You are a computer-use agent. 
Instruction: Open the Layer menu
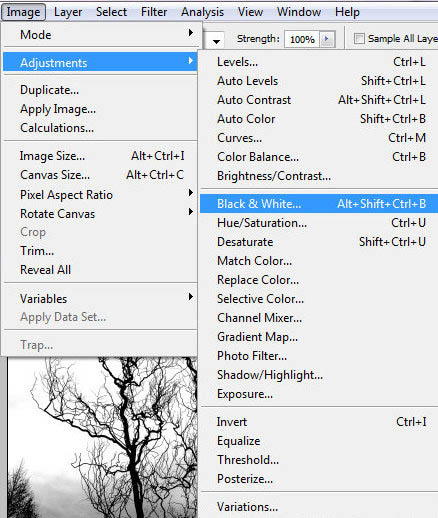point(68,12)
